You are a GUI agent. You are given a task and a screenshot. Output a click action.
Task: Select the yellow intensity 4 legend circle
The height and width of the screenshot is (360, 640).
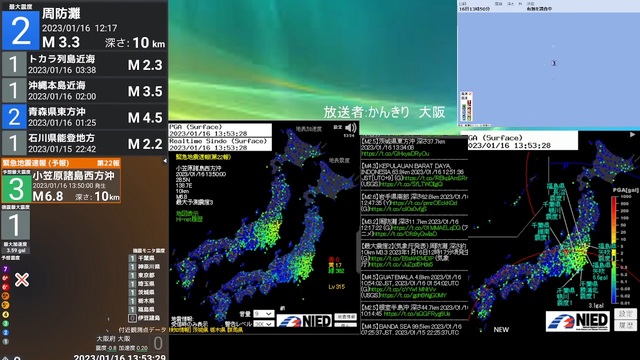(x=5, y=314)
